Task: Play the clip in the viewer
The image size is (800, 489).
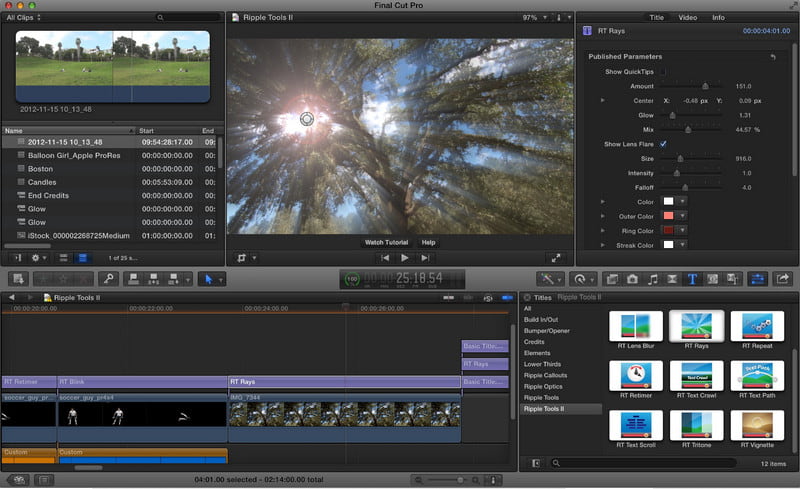Action: (x=405, y=258)
